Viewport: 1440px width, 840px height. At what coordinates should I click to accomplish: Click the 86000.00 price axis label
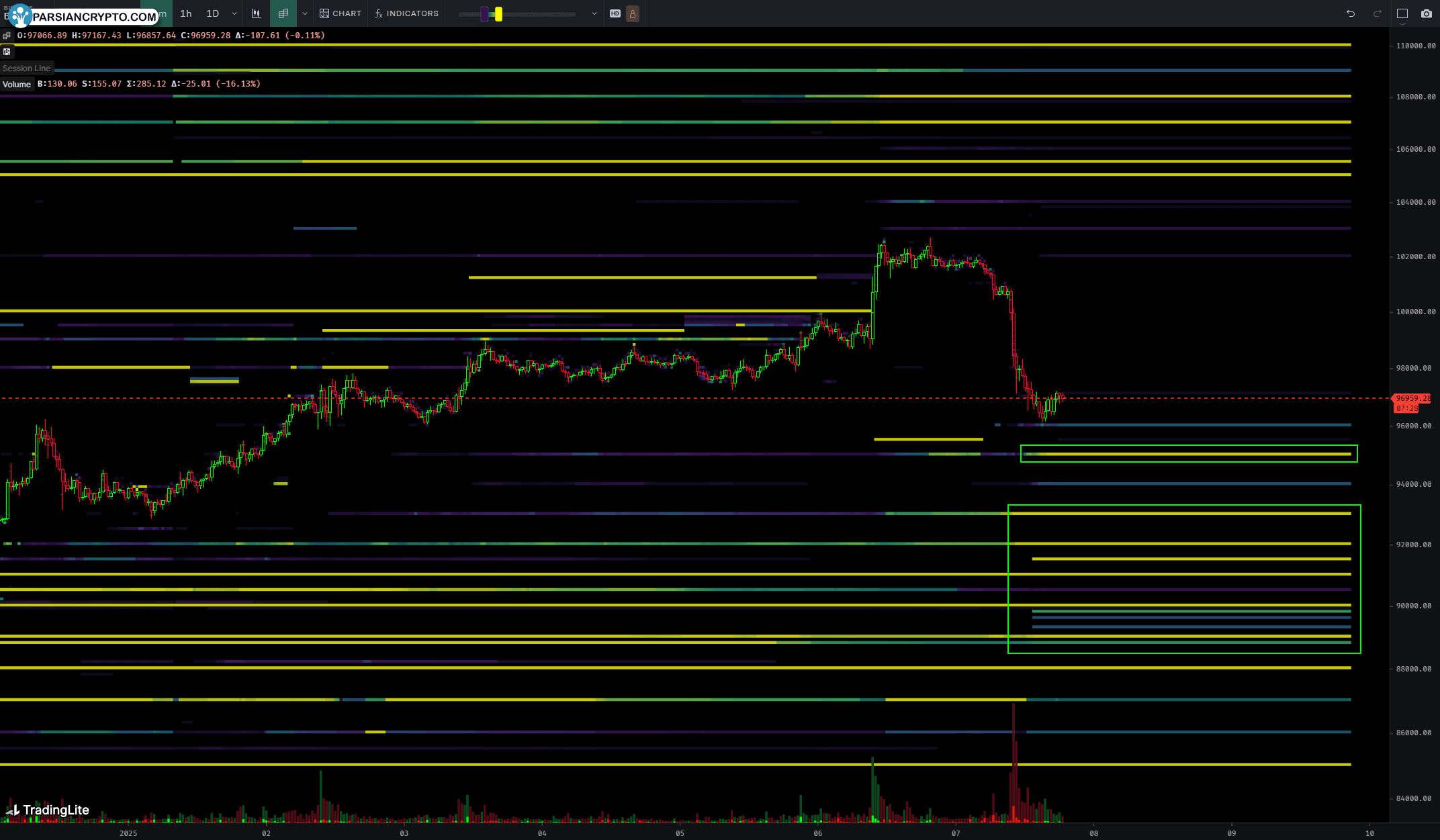tap(1413, 733)
